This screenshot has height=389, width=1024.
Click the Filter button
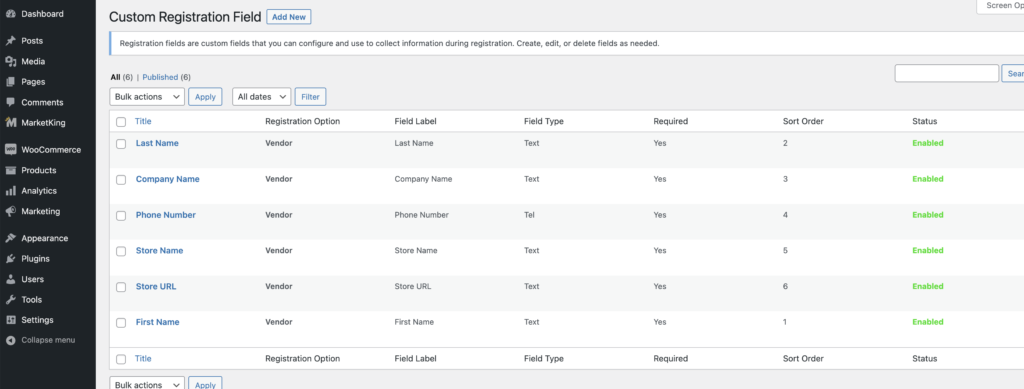(x=310, y=97)
